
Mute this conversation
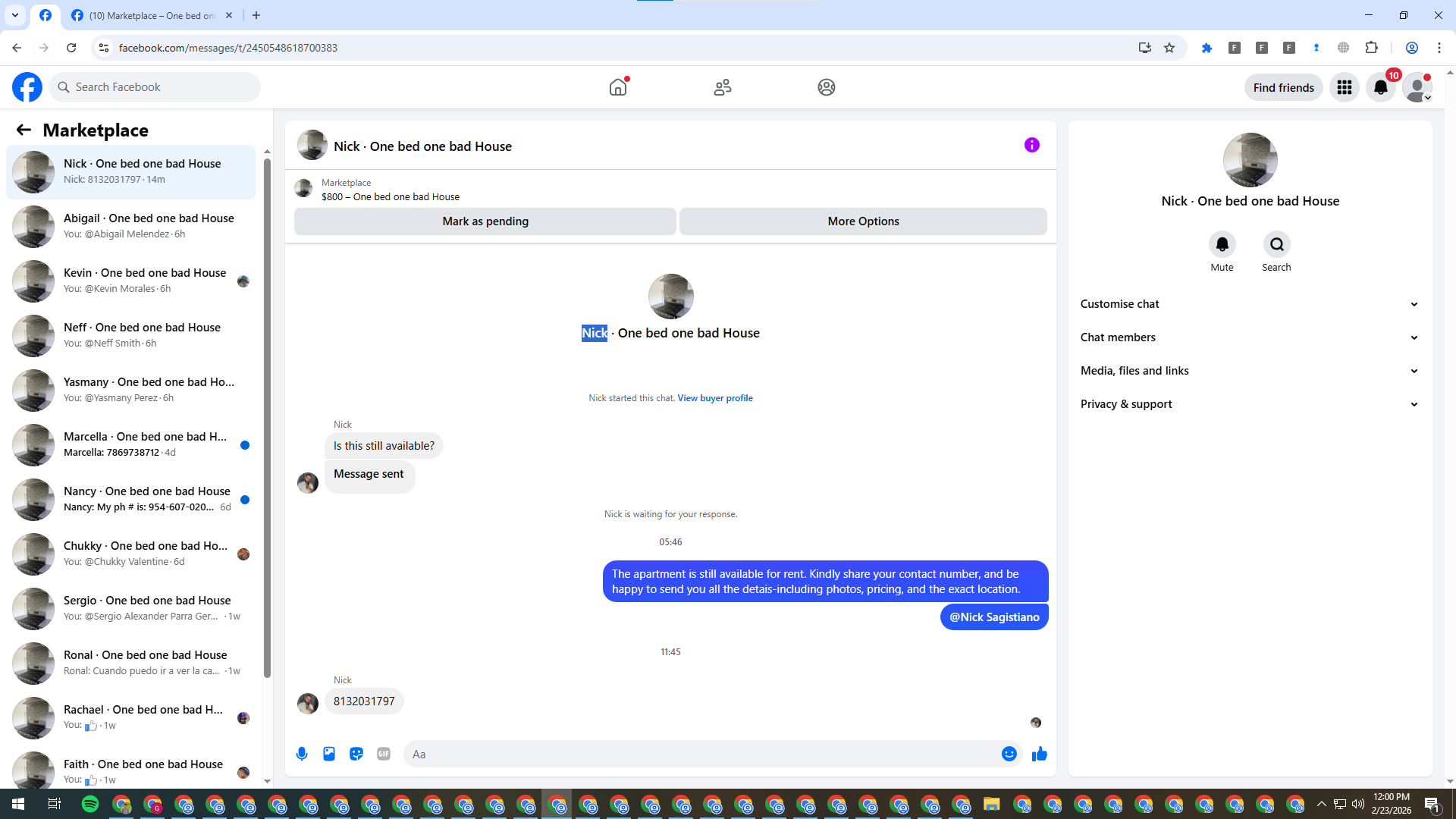coord(1222,244)
